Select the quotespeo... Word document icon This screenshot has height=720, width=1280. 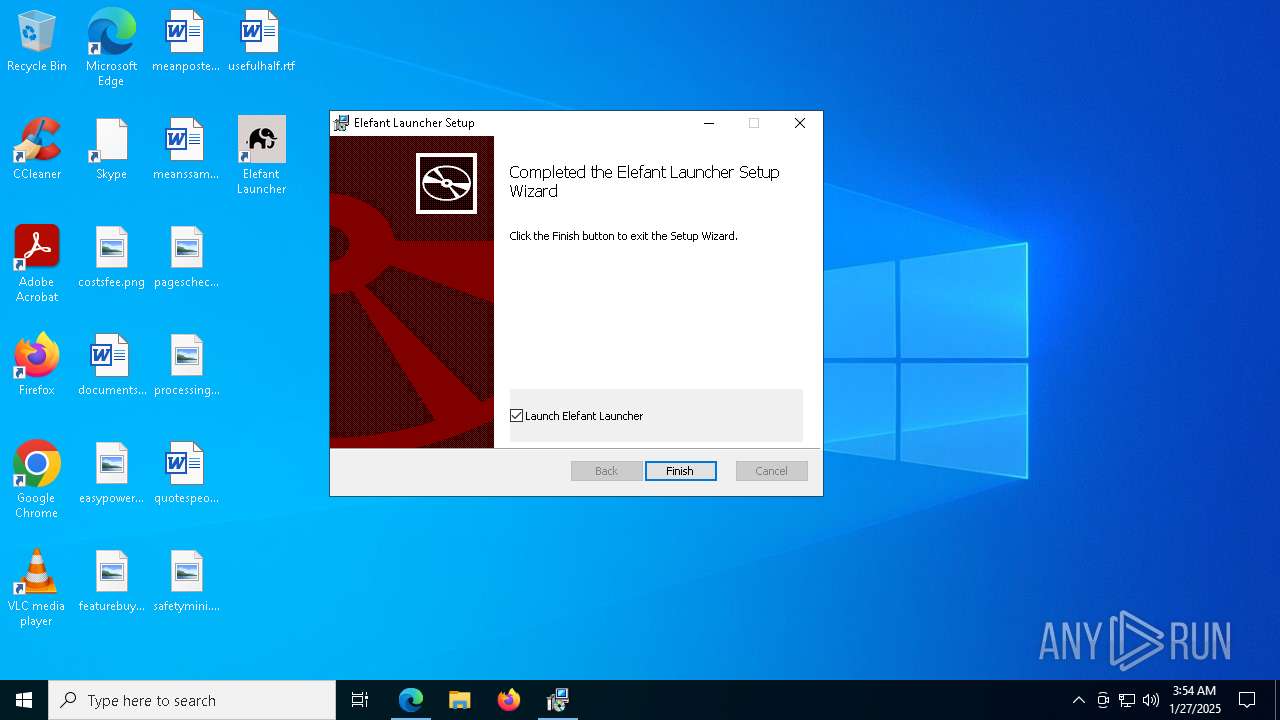[x=186, y=473]
